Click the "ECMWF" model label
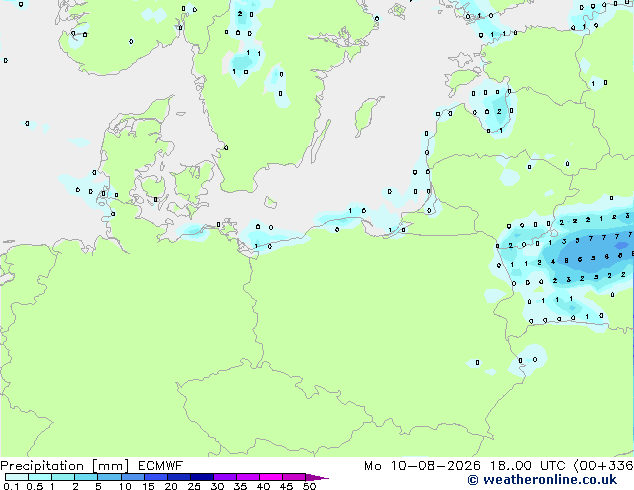The width and height of the screenshot is (634, 490). 161,466
